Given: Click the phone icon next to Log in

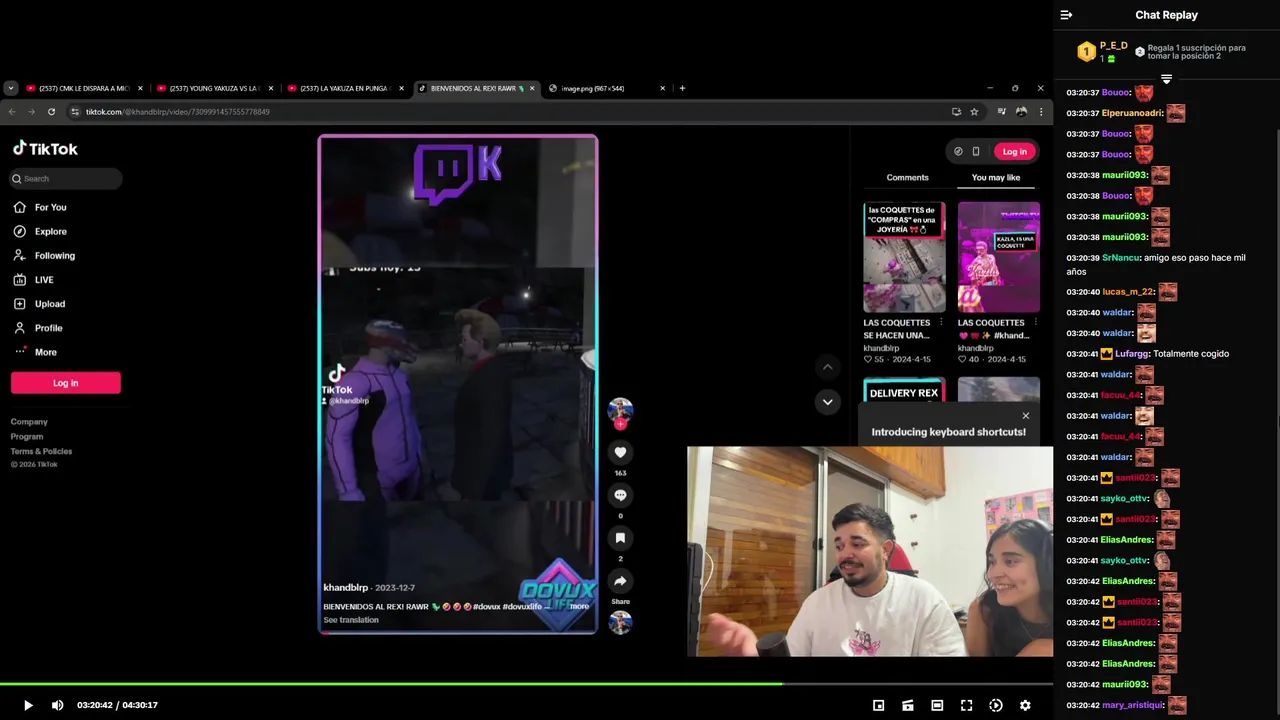Looking at the screenshot, I should (x=976, y=151).
